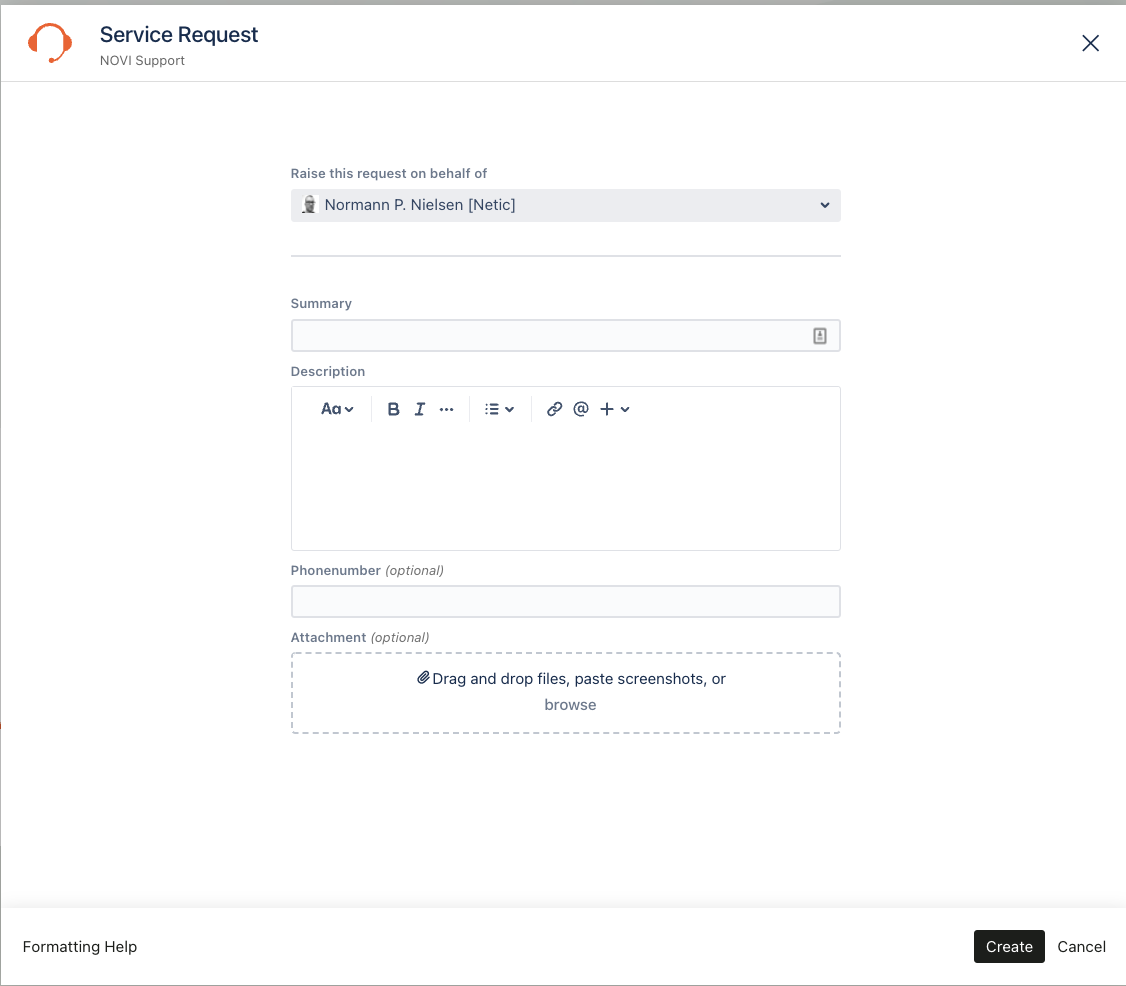Image resolution: width=1126 pixels, height=986 pixels.
Task: Click inside the Description text area
Action: [x=565, y=488]
